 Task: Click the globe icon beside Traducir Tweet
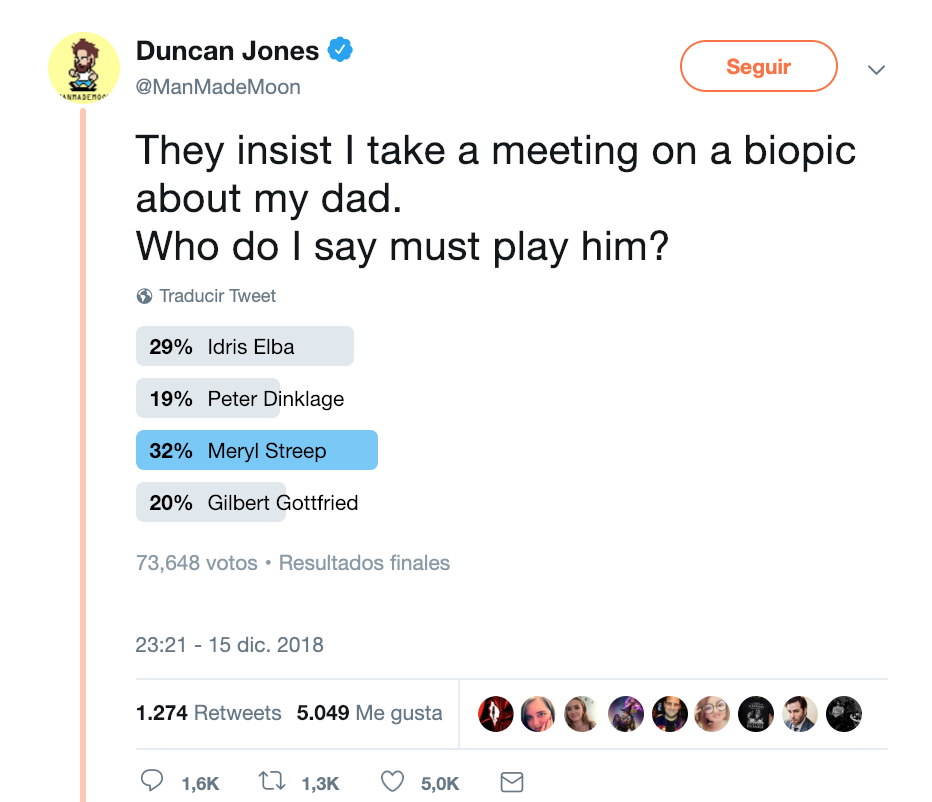(144, 296)
